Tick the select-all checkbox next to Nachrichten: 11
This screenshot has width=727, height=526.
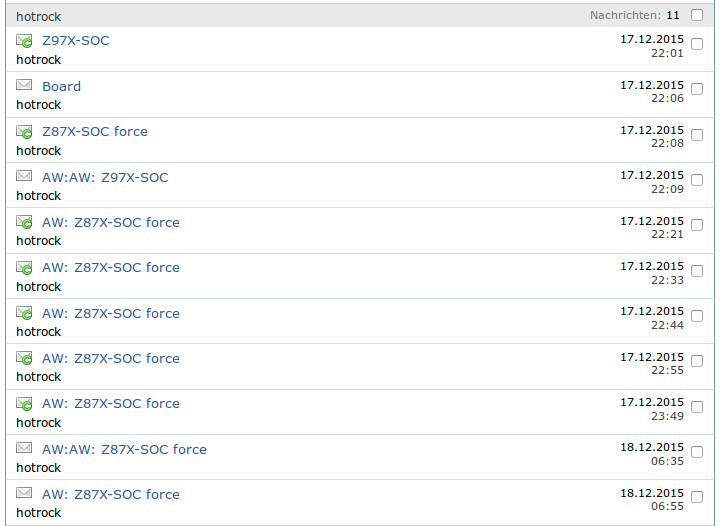[x=696, y=15]
